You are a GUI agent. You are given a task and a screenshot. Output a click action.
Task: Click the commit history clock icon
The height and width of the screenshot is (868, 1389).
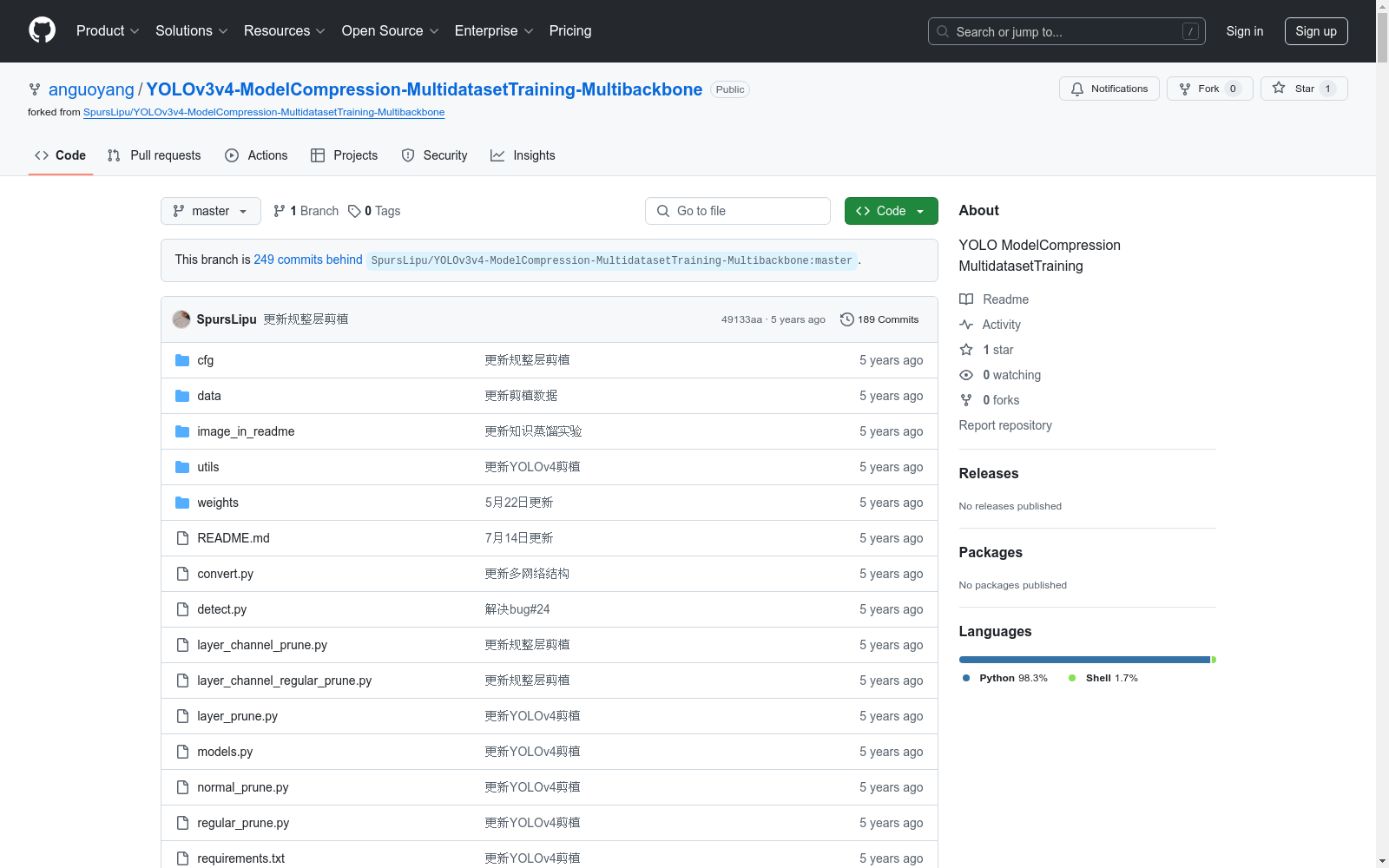[x=846, y=319]
